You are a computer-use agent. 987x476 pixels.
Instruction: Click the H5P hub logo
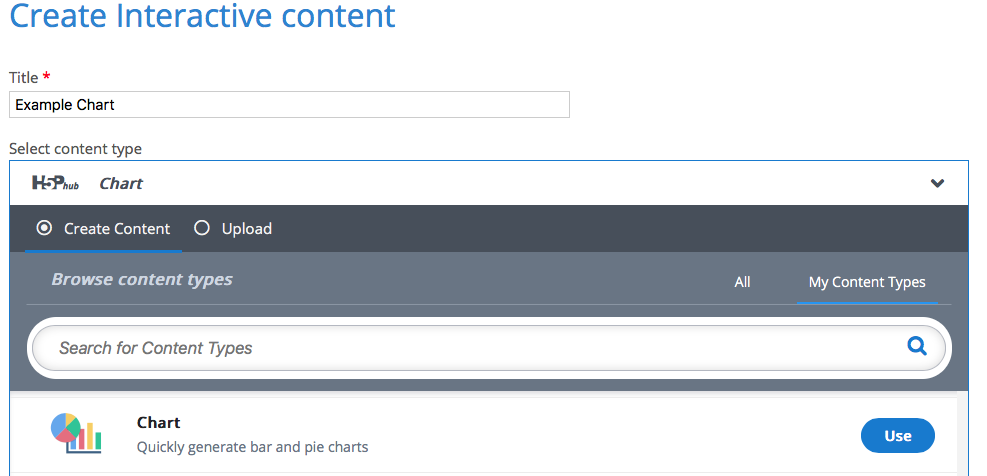coord(55,184)
